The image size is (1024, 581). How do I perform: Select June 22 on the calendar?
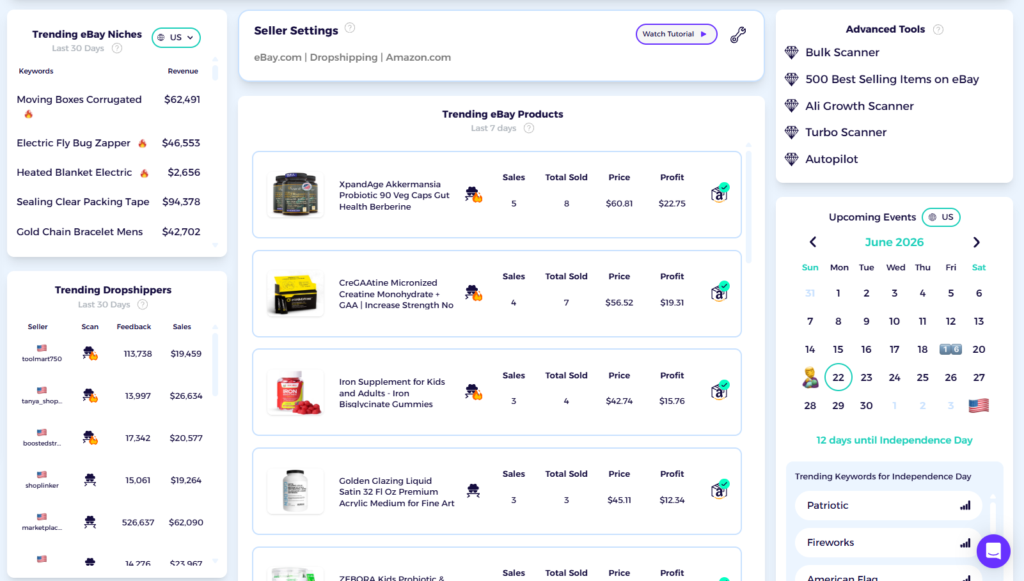tap(838, 377)
